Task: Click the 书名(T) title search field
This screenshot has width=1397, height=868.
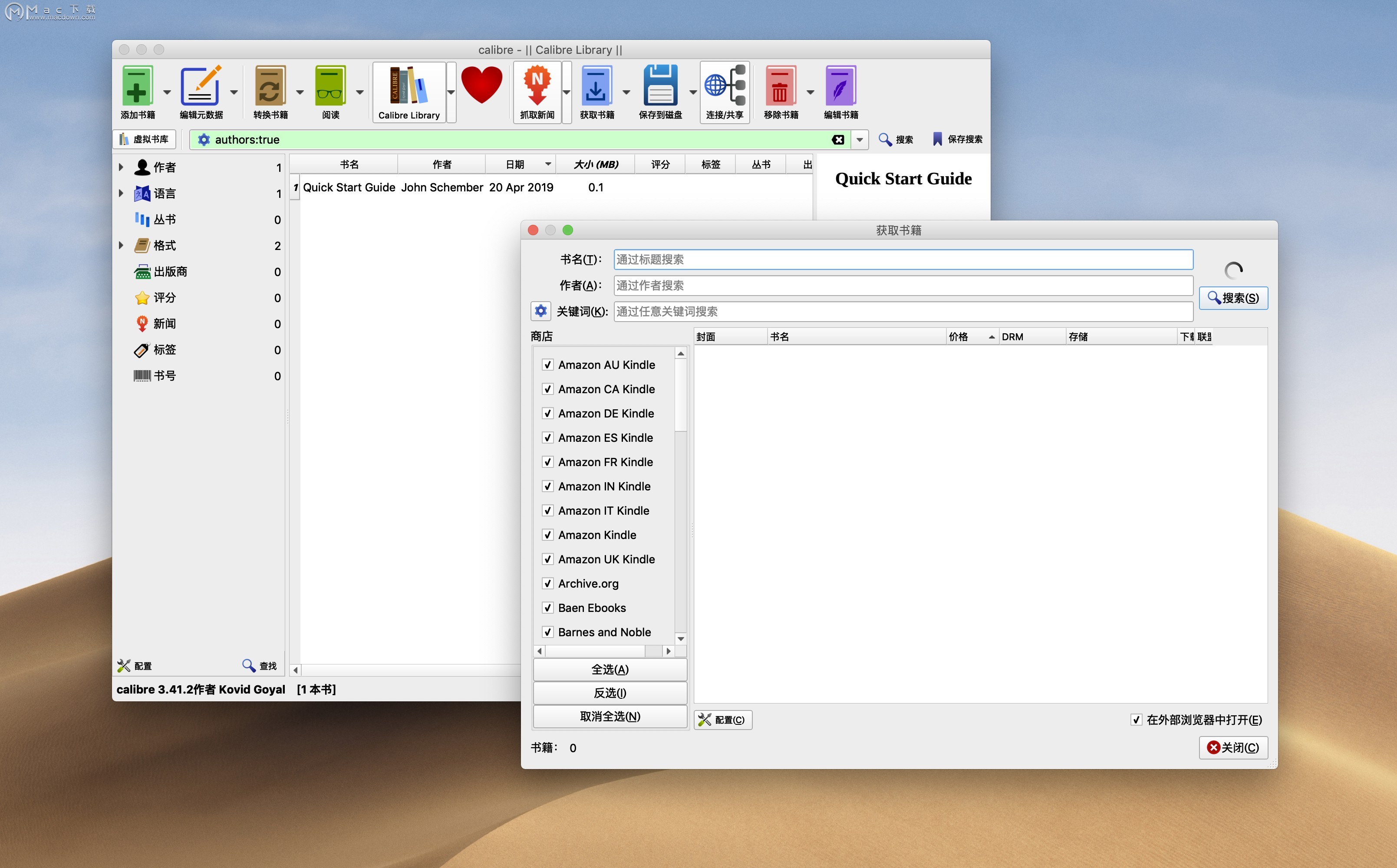Action: click(x=903, y=260)
